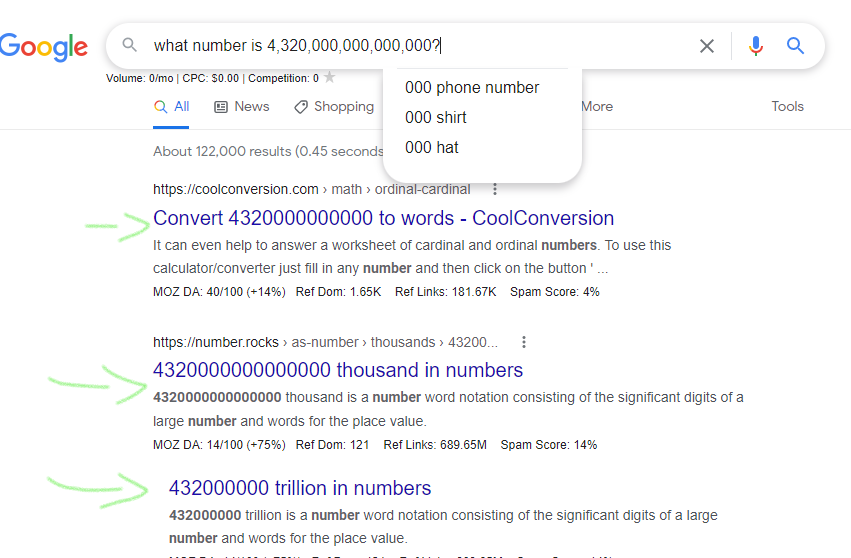This screenshot has height=558, width=851.
Task: Open options menu for number.rocks result
Action: pos(524,342)
